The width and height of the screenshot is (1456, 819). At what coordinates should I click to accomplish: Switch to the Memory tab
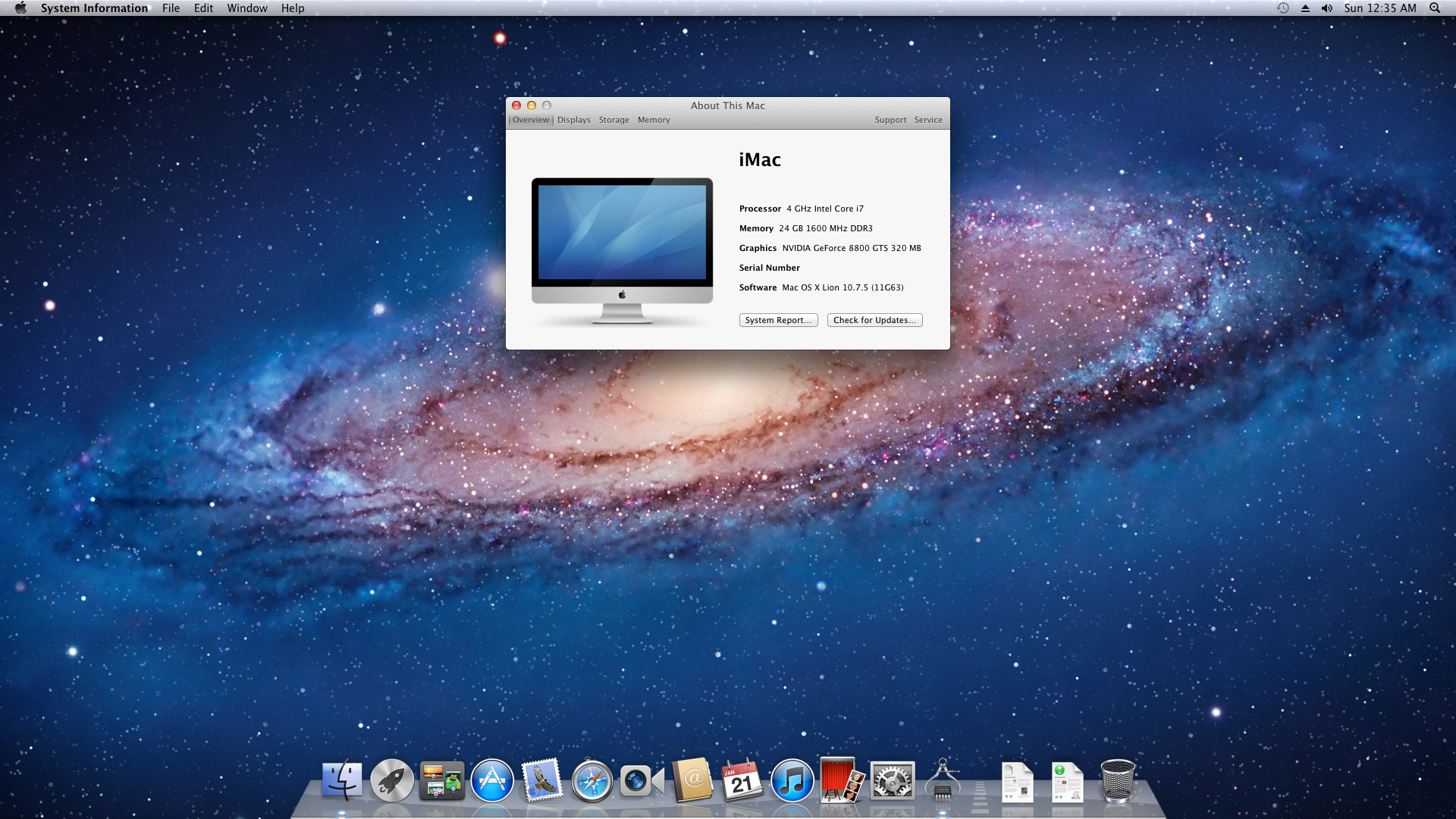point(654,120)
